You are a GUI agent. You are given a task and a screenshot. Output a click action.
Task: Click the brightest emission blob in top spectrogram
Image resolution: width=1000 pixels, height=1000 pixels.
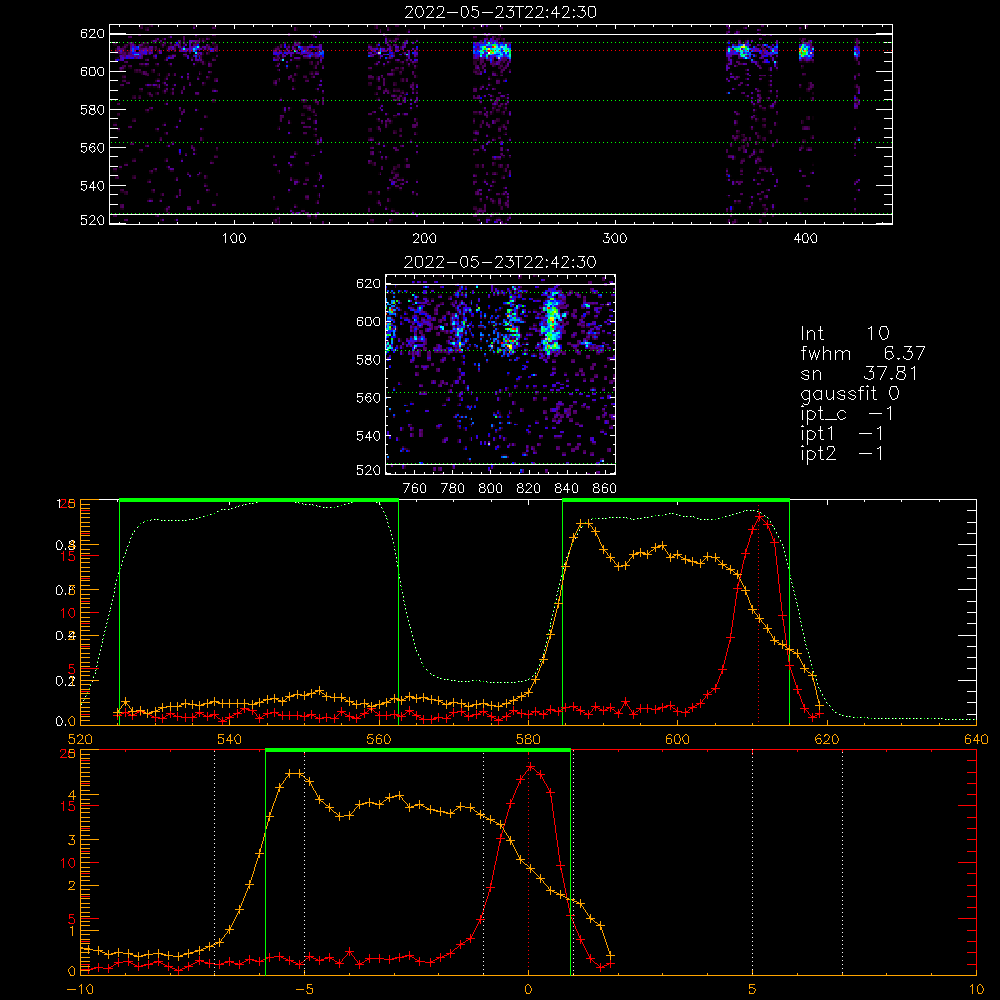(x=492, y=50)
